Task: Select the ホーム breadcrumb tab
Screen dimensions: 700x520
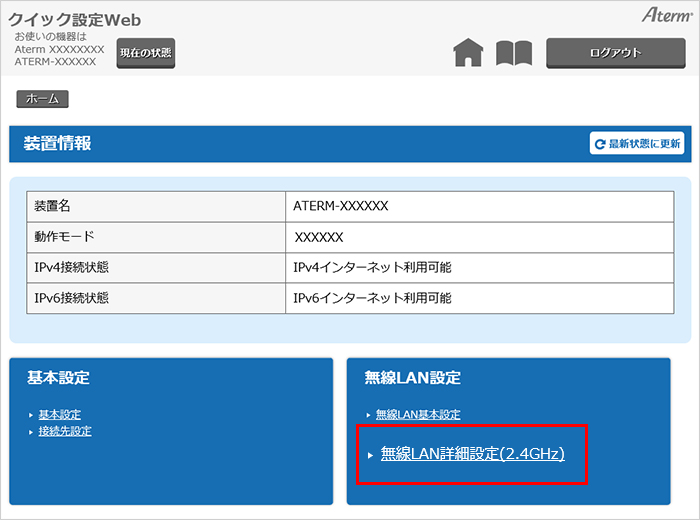Action: pyautogui.click(x=42, y=99)
